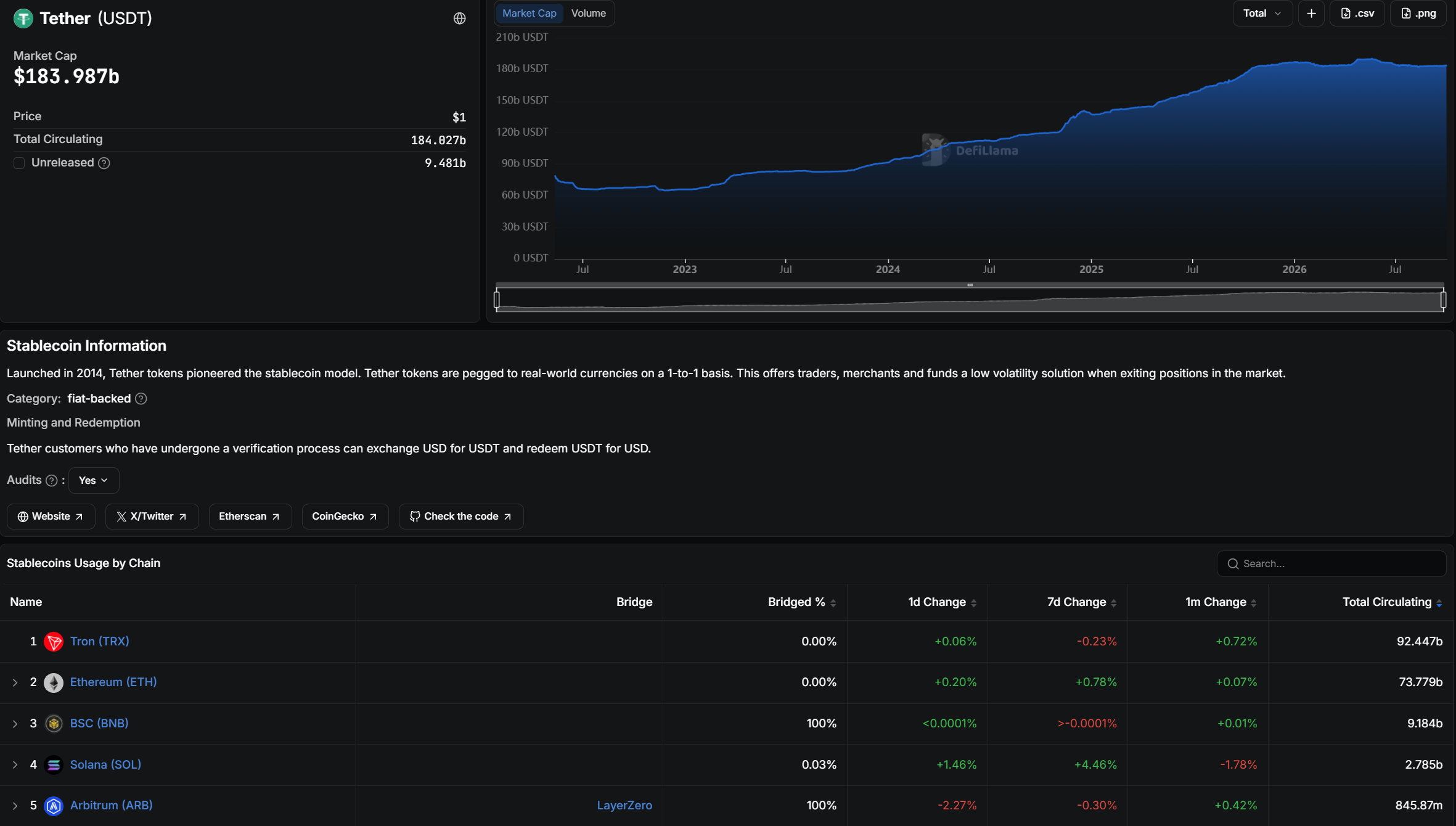1456x826 pixels.
Task: Switch to the Market Cap tab
Action: [x=529, y=13]
